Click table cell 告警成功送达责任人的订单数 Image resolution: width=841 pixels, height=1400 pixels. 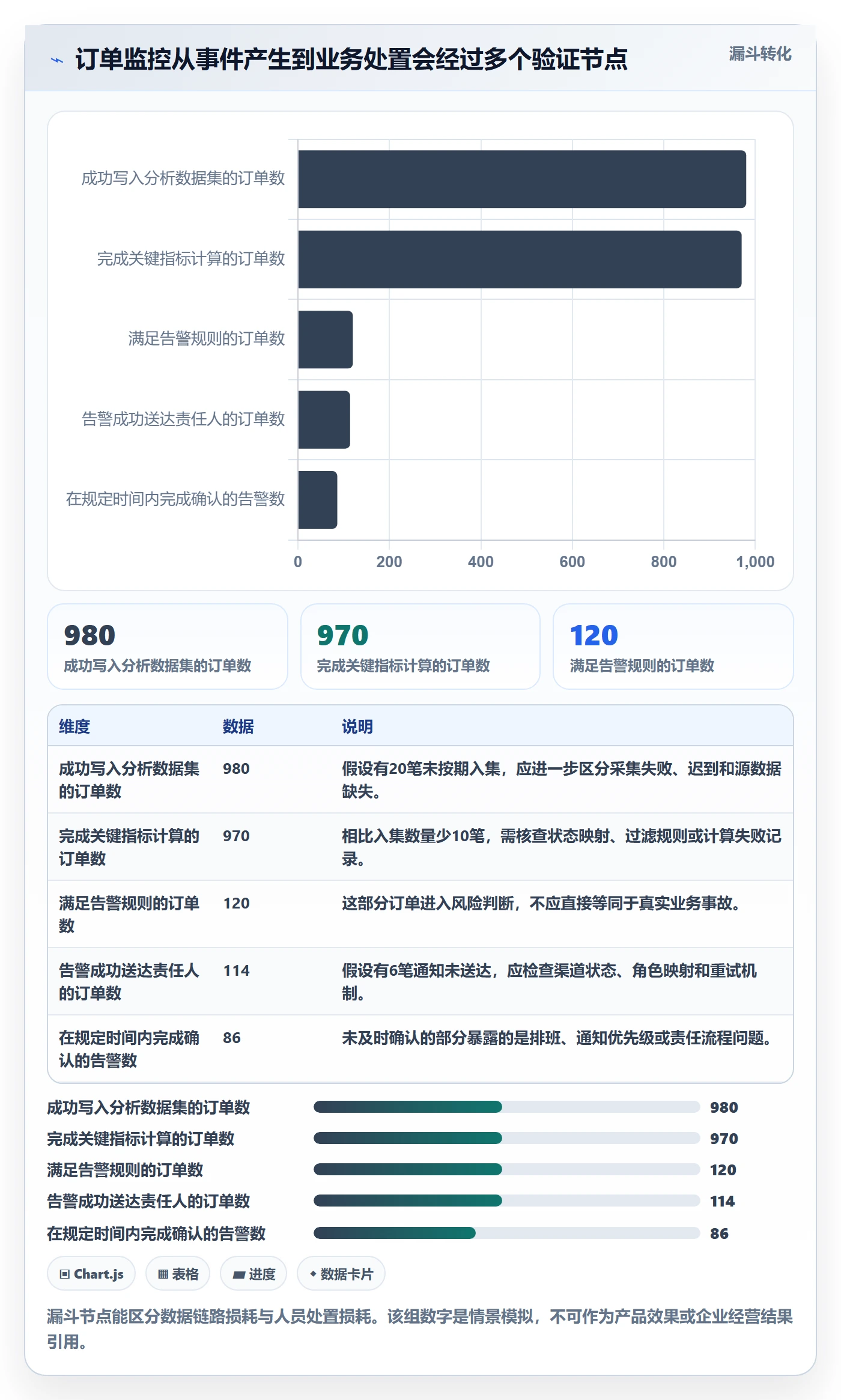pos(129,982)
